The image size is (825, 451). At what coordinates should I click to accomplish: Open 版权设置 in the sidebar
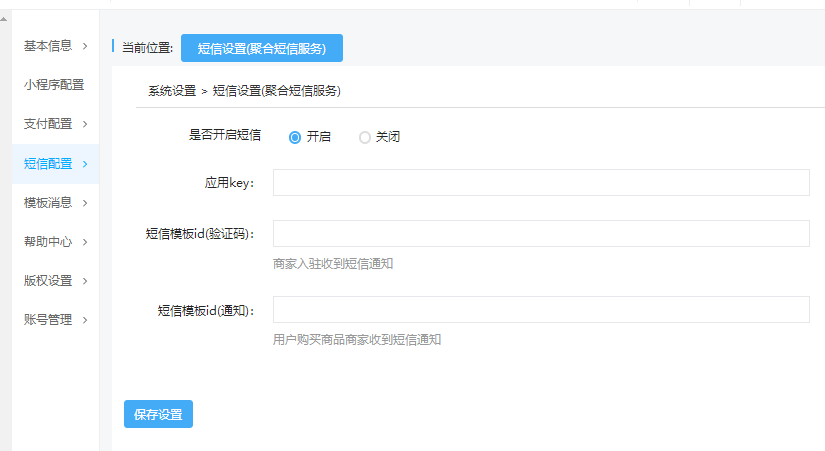coord(55,280)
